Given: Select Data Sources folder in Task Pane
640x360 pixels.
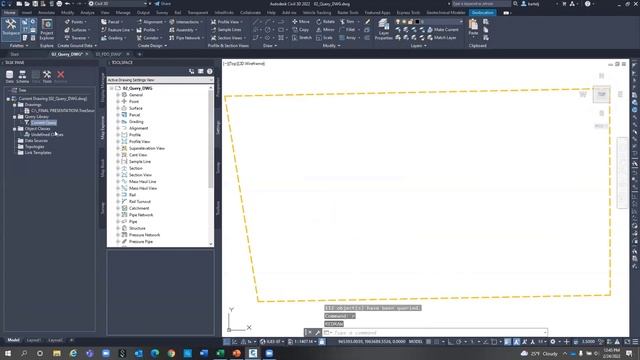Looking at the screenshot, I should [36, 141].
